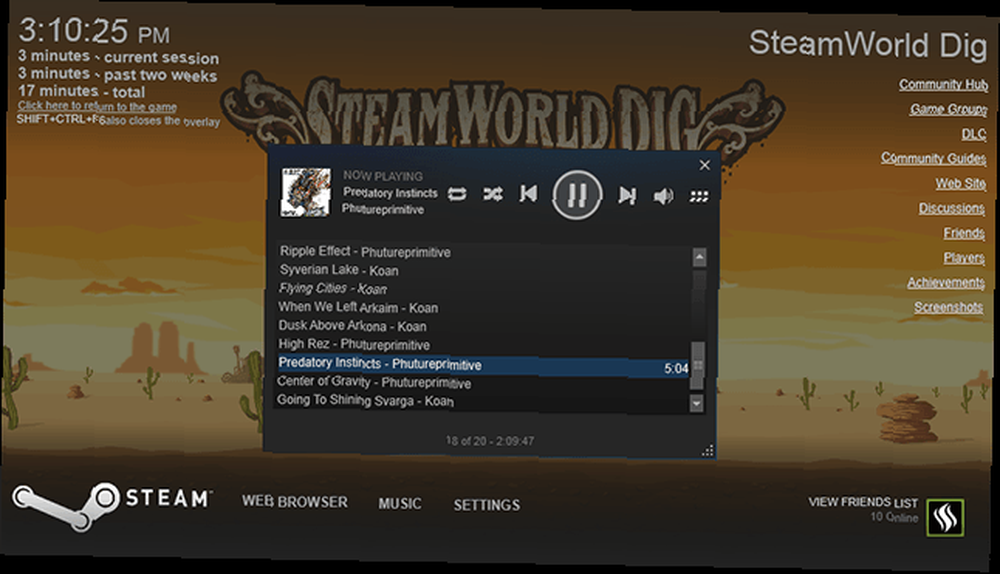The image size is (1000, 574).
Task: Click the volume speaker icon
Action: [663, 196]
